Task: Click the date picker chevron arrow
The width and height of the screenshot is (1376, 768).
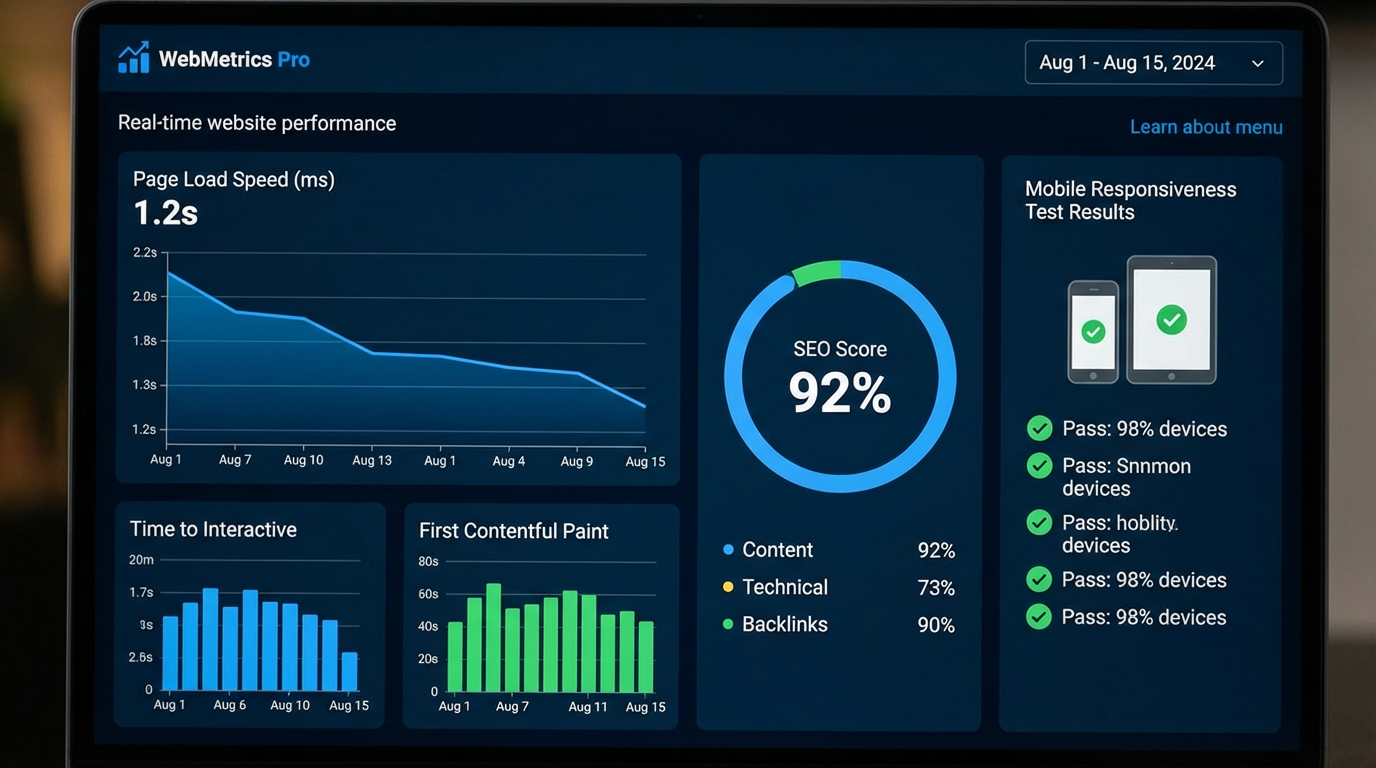Action: point(1257,62)
